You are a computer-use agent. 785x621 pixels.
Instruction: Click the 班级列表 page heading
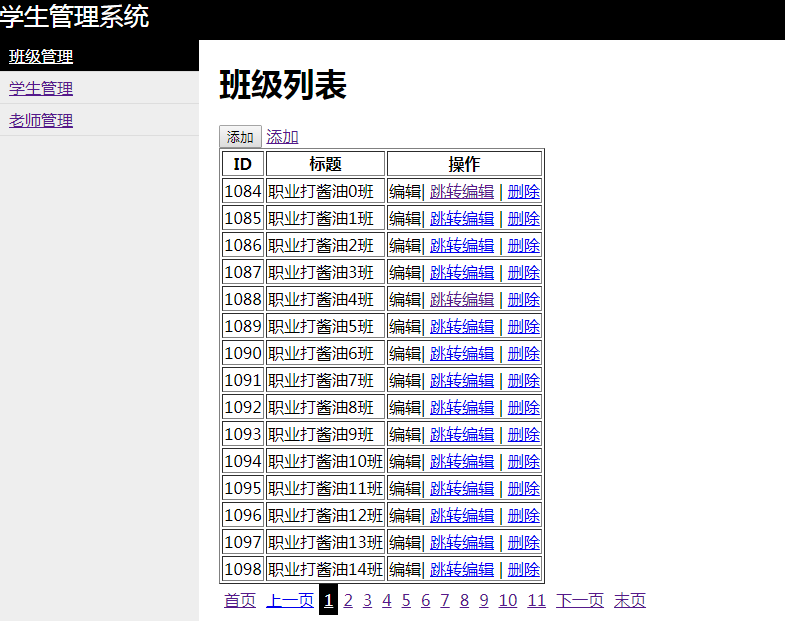pos(283,85)
